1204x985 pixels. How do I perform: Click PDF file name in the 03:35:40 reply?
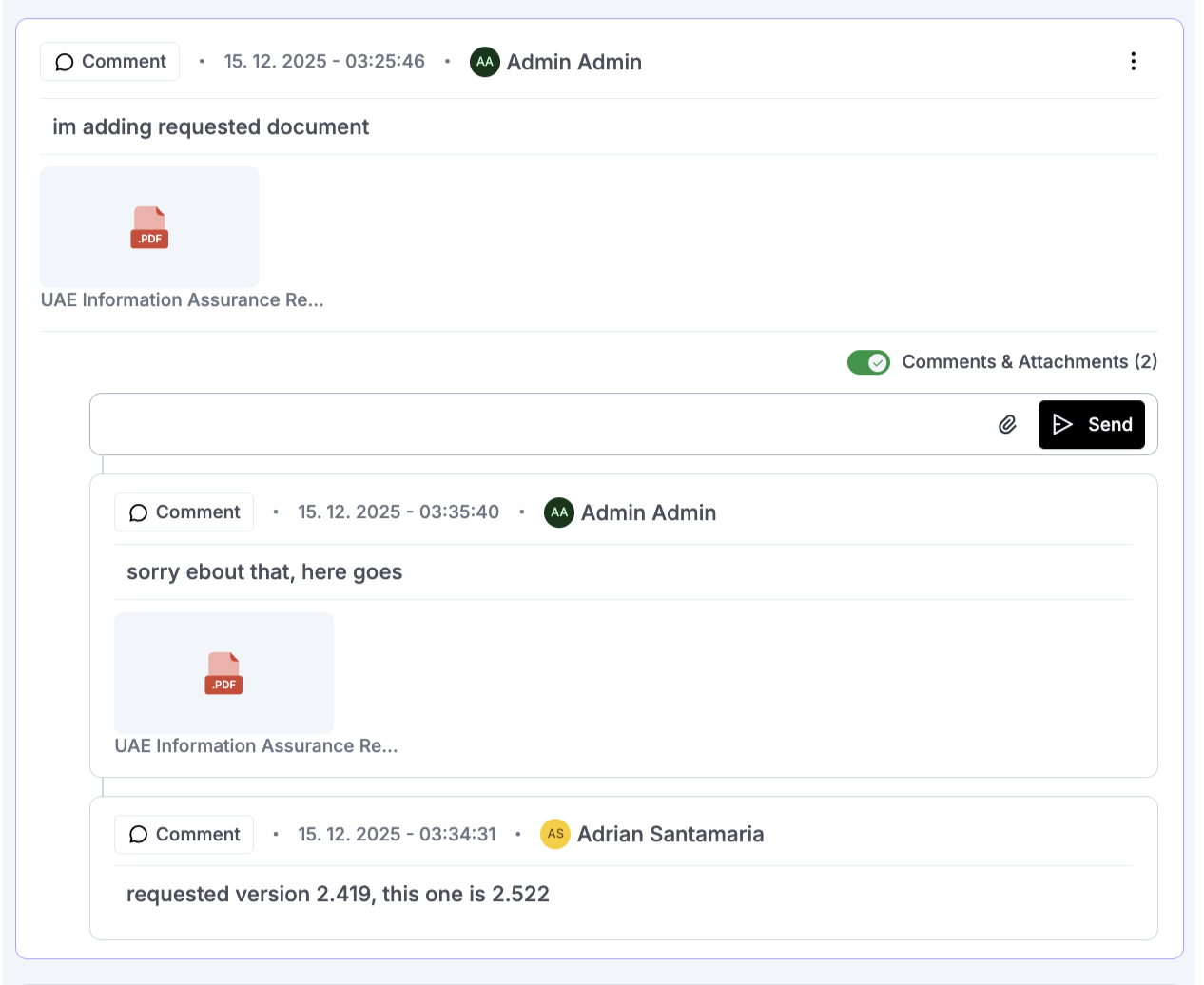tap(256, 746)
